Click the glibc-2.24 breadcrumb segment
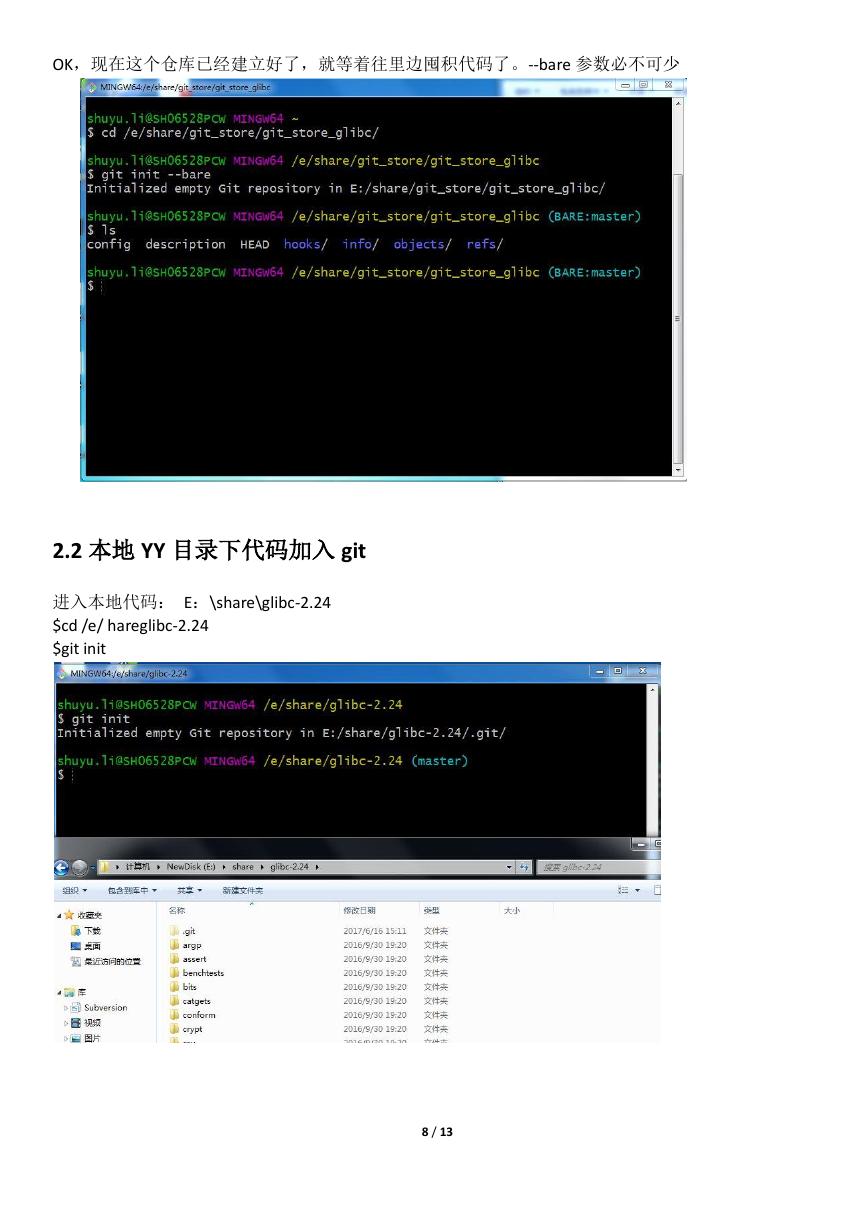 pos(289,867)
